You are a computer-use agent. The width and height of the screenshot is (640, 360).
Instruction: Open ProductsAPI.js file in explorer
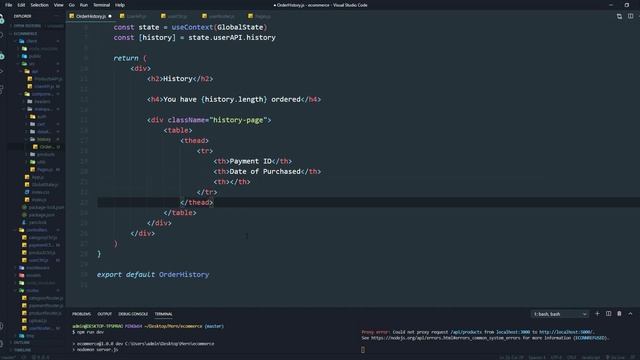pos(45,79)
